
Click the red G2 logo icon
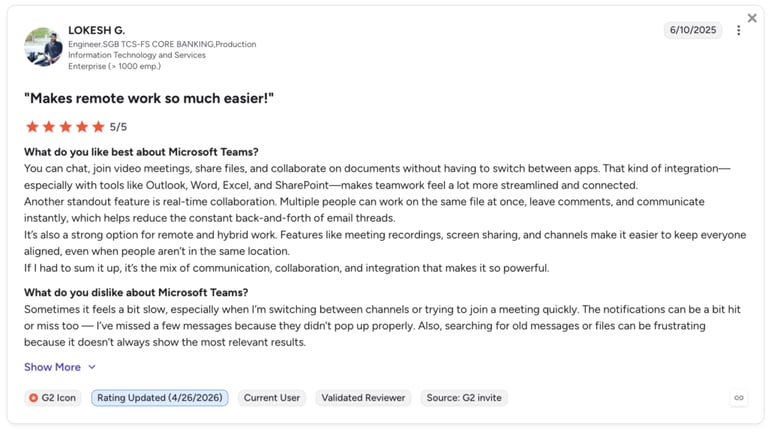tap(33, 398)
